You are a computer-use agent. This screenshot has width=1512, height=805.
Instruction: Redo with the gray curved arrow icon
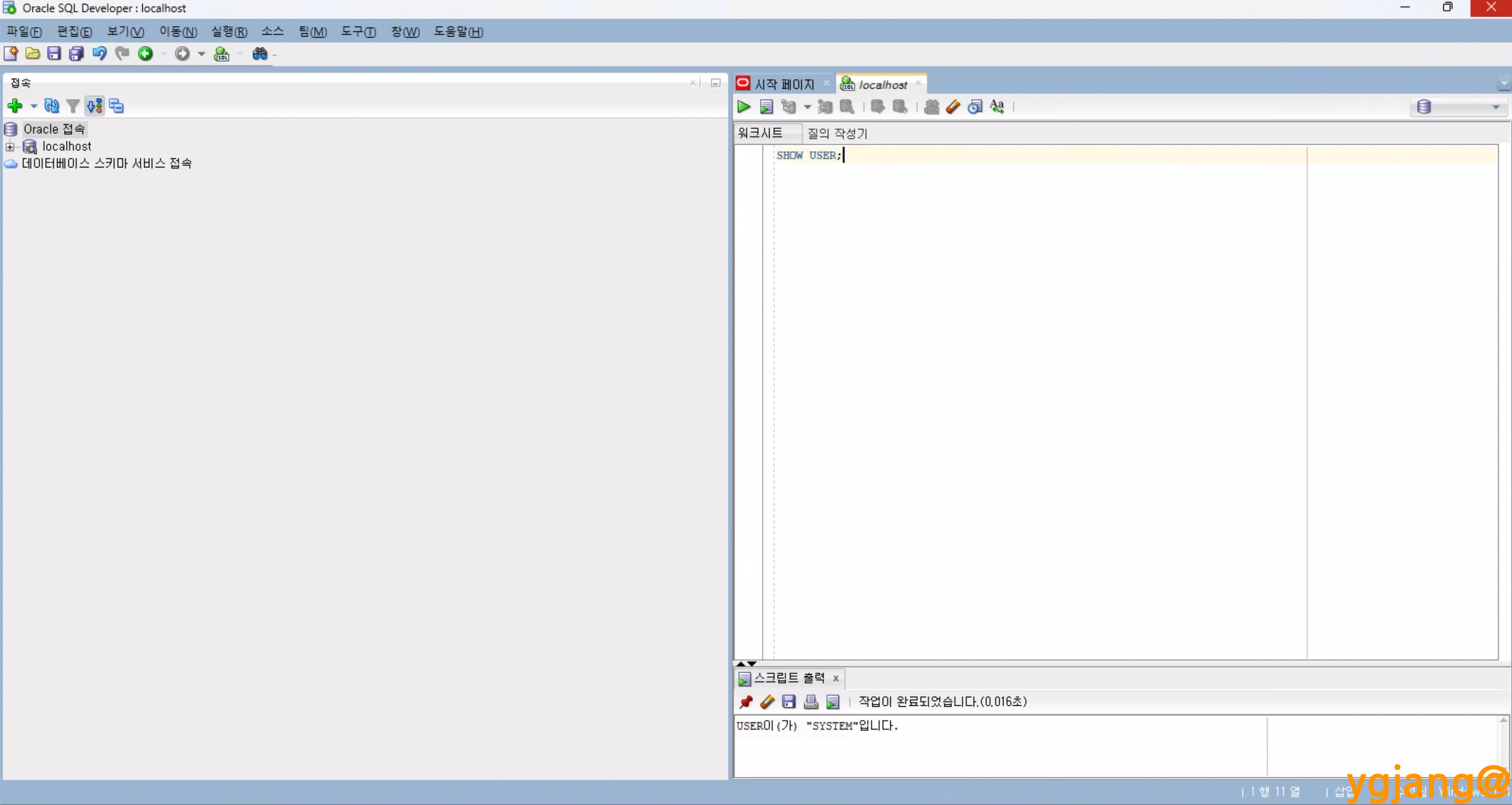pos(122,54)
